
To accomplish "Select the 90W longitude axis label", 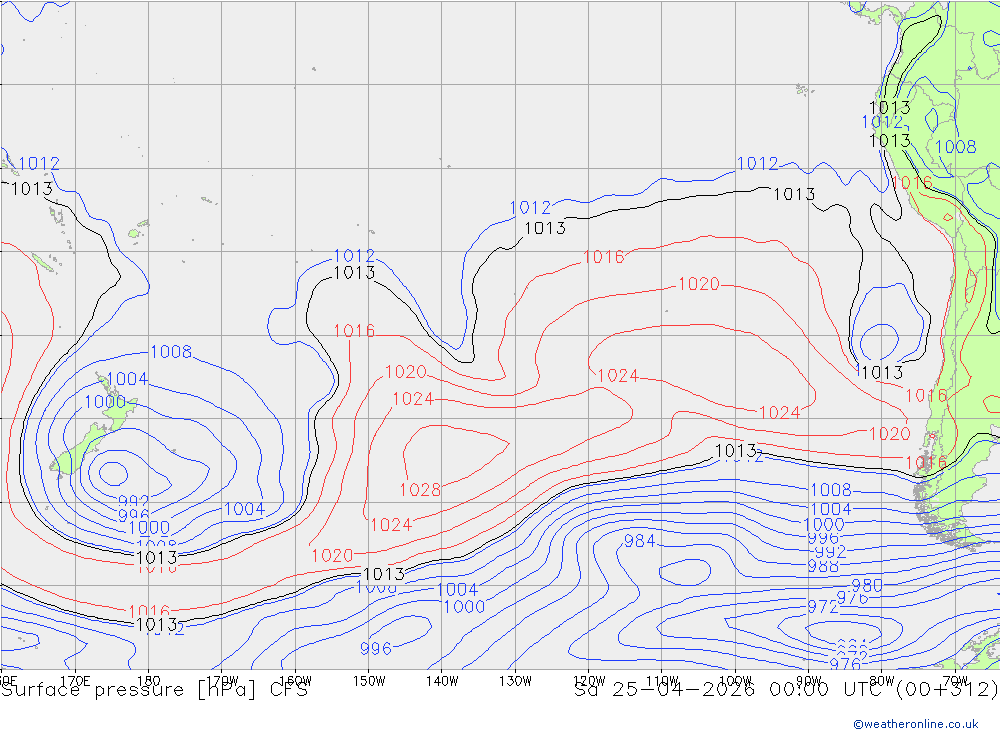I will [x=809, y=681].
